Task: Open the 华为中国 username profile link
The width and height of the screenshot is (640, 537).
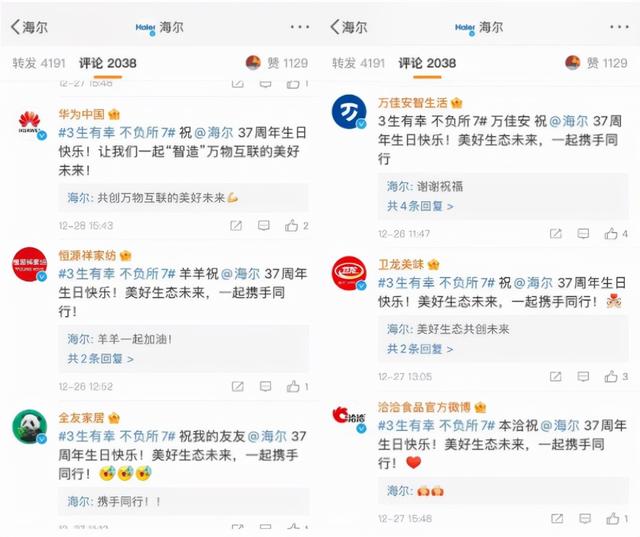Action: (81, 114)
